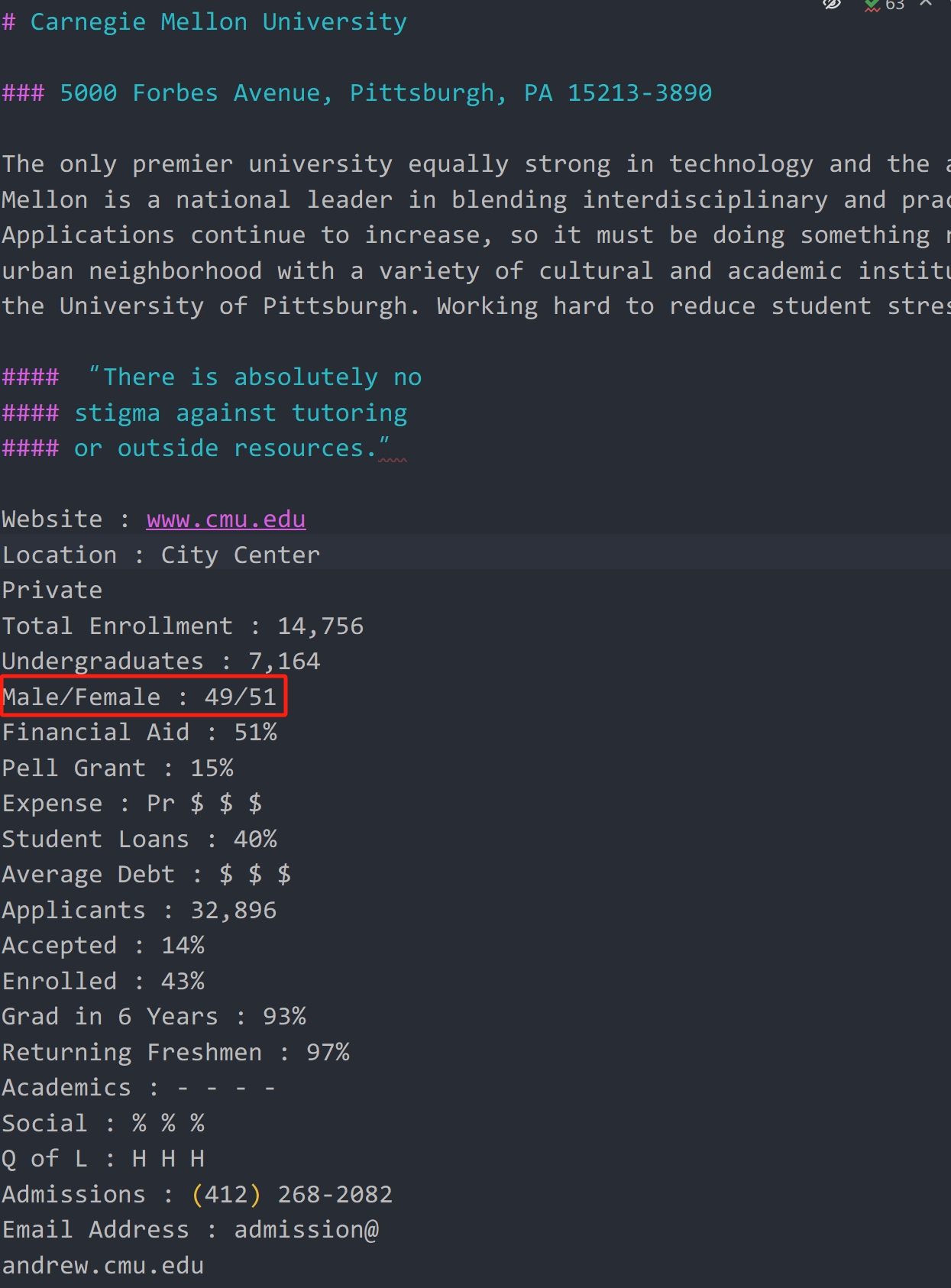Click the 'Financial Aid : 51%' line
Screen dimensions: 951x1288
[139, 733]
